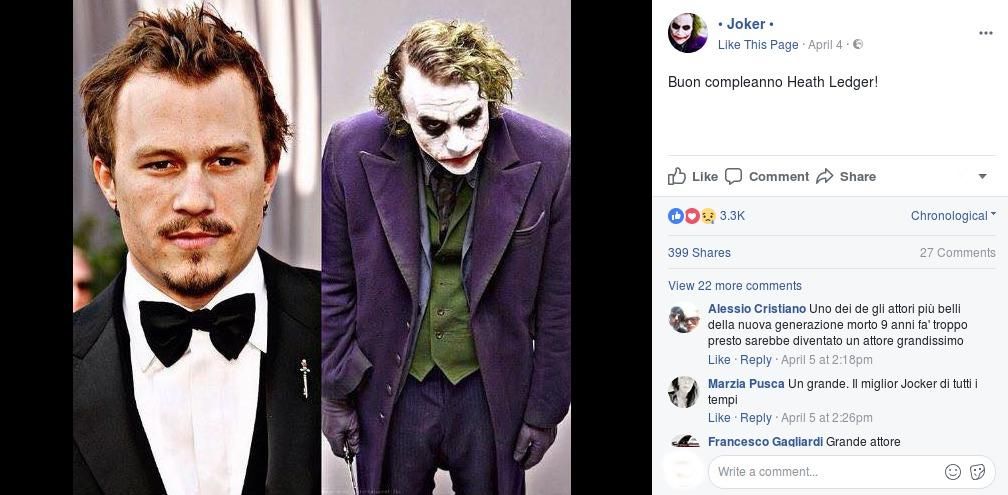This screenshot has width=1008, height=495.
Task: Click the reaction emoji icons summary
Action: [692, 216]
